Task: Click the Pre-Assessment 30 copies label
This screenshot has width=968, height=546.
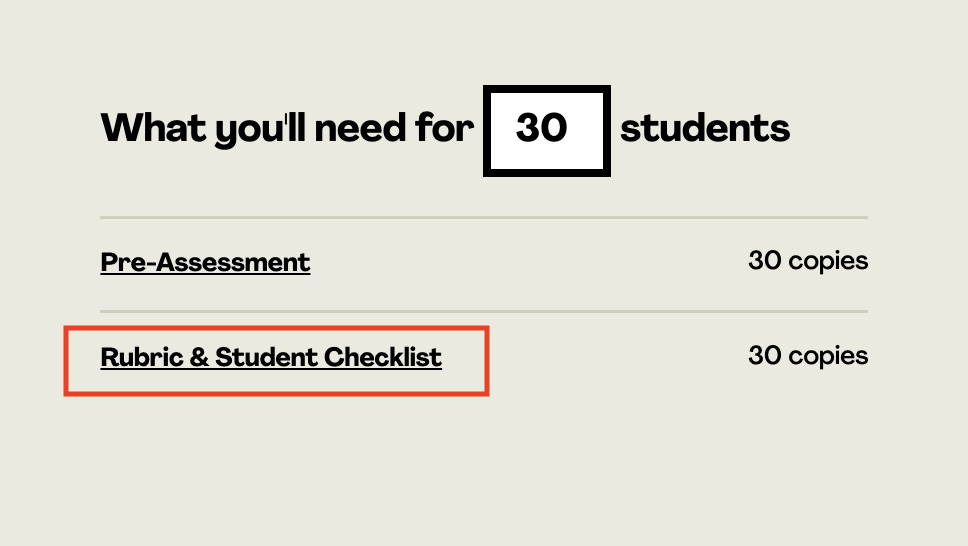Action: [x=808, y=261]
